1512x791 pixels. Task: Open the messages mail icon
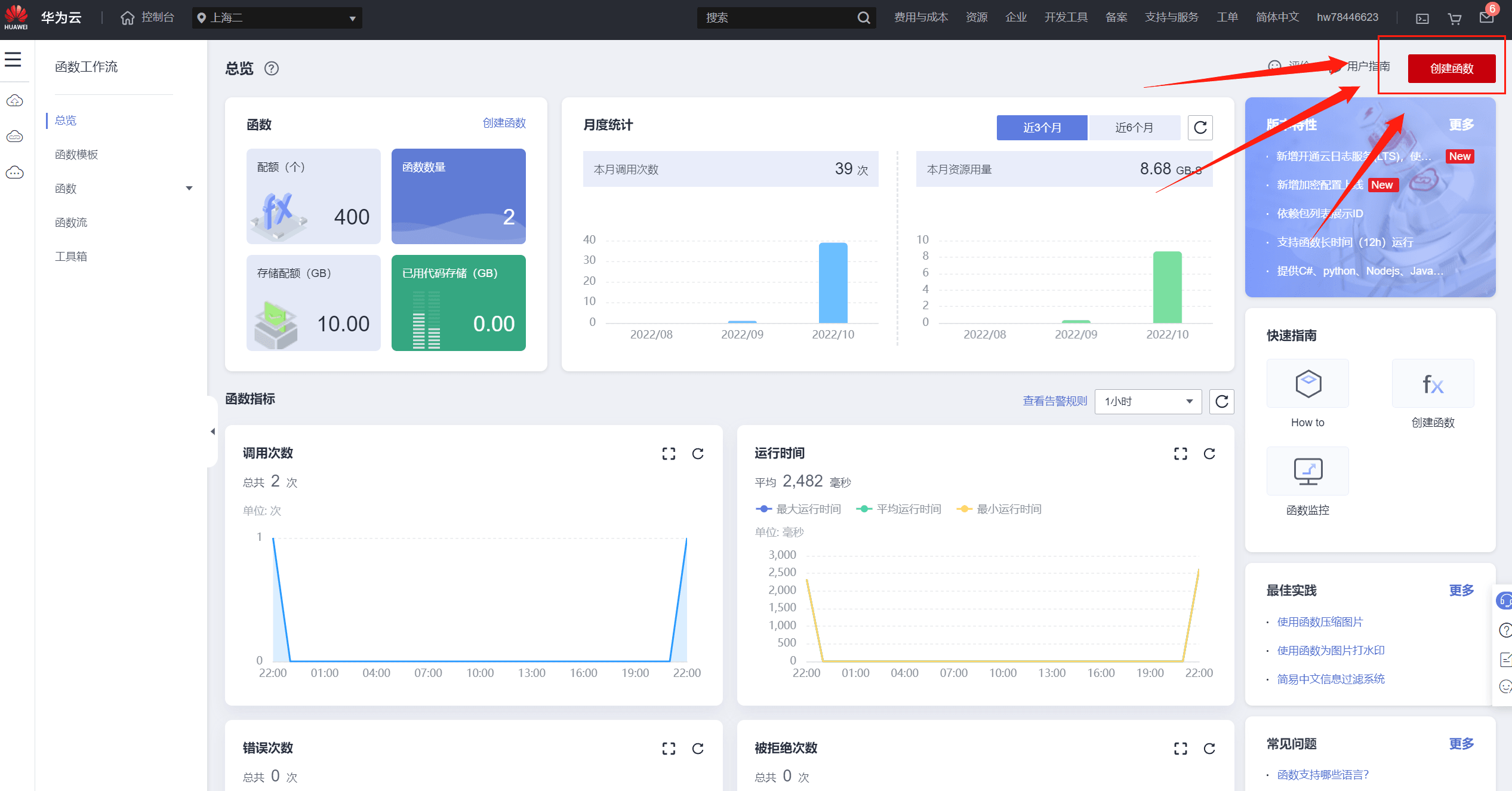[1486, 17]
